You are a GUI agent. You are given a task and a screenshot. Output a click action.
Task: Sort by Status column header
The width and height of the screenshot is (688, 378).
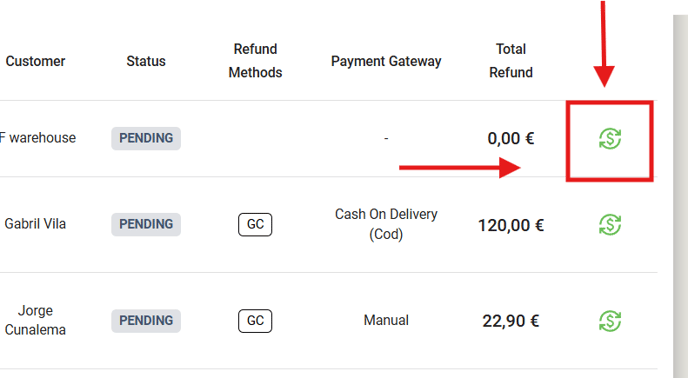point(146,61)
